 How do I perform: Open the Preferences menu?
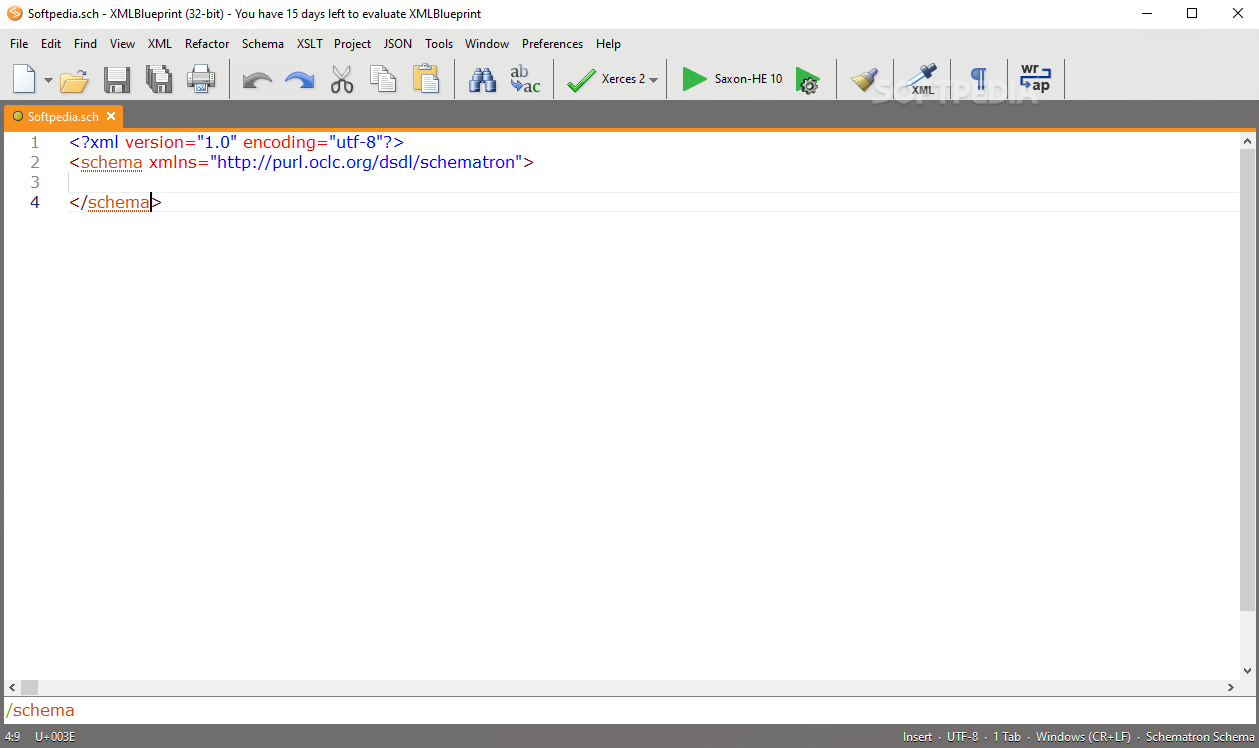[552, 44]
